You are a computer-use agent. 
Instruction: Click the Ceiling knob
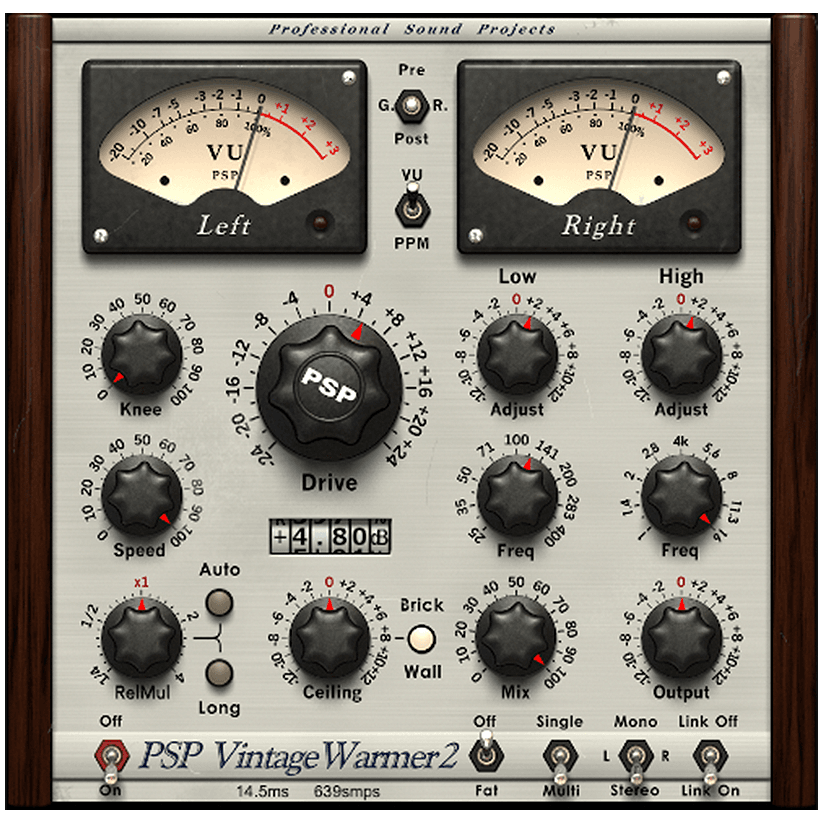(330, 637)
